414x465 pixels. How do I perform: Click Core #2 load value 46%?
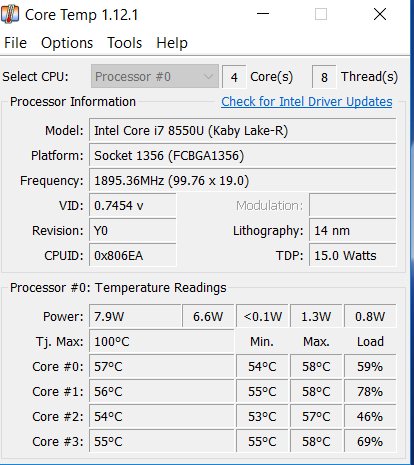370,416
